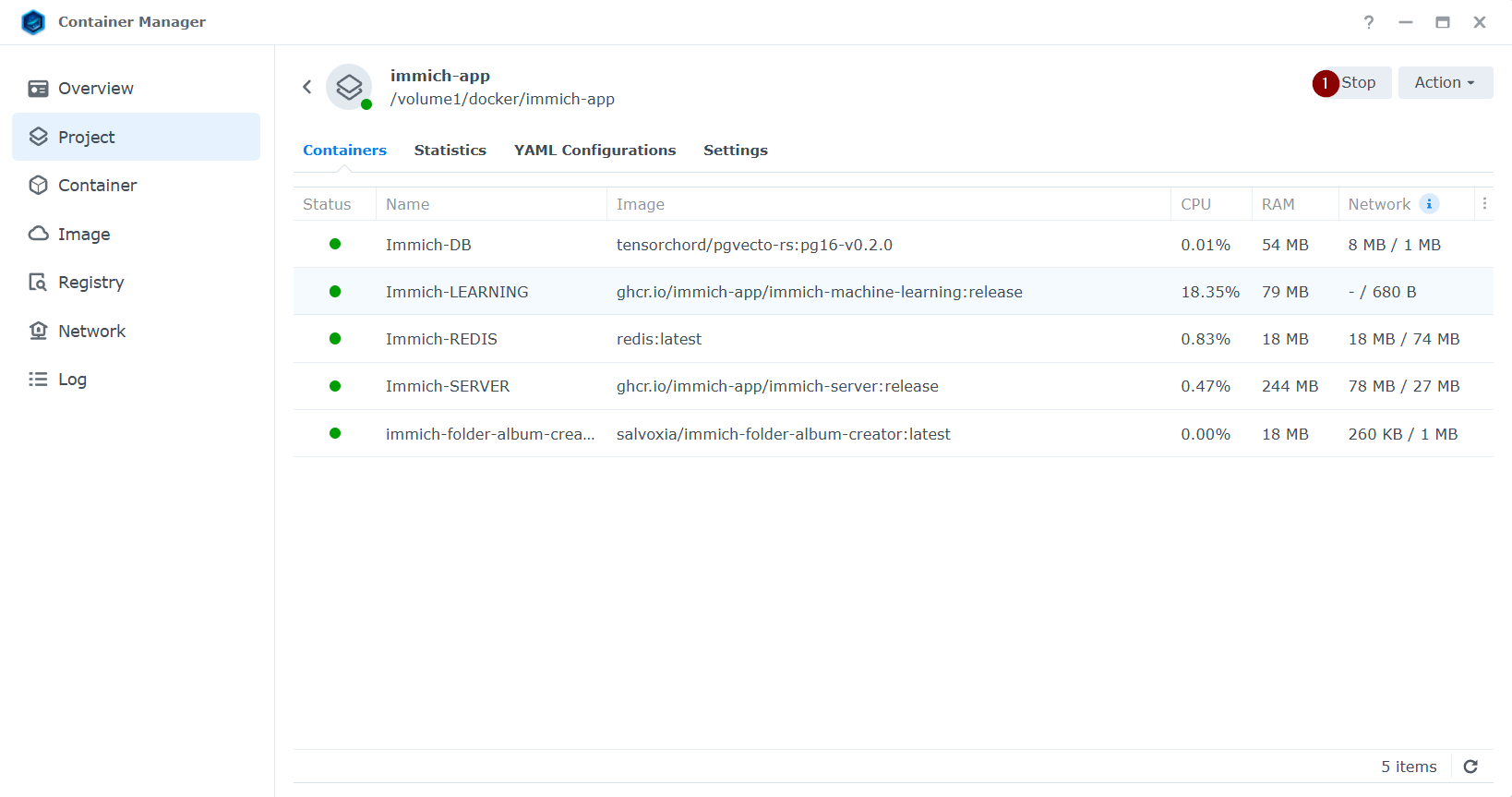Open the column options three-dot menu

[1484, 204]
